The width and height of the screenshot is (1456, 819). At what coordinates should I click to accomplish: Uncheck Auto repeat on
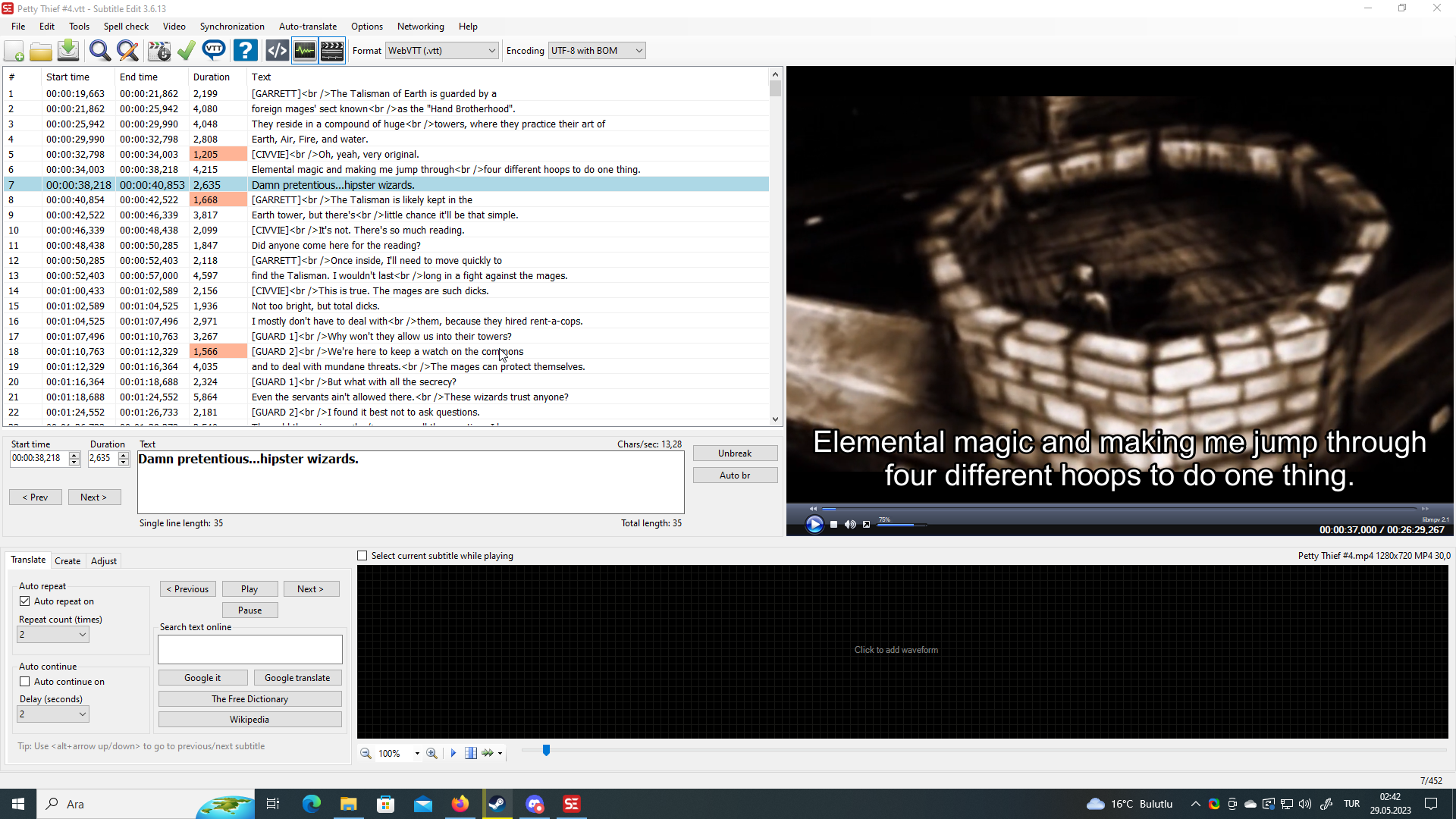25,601
